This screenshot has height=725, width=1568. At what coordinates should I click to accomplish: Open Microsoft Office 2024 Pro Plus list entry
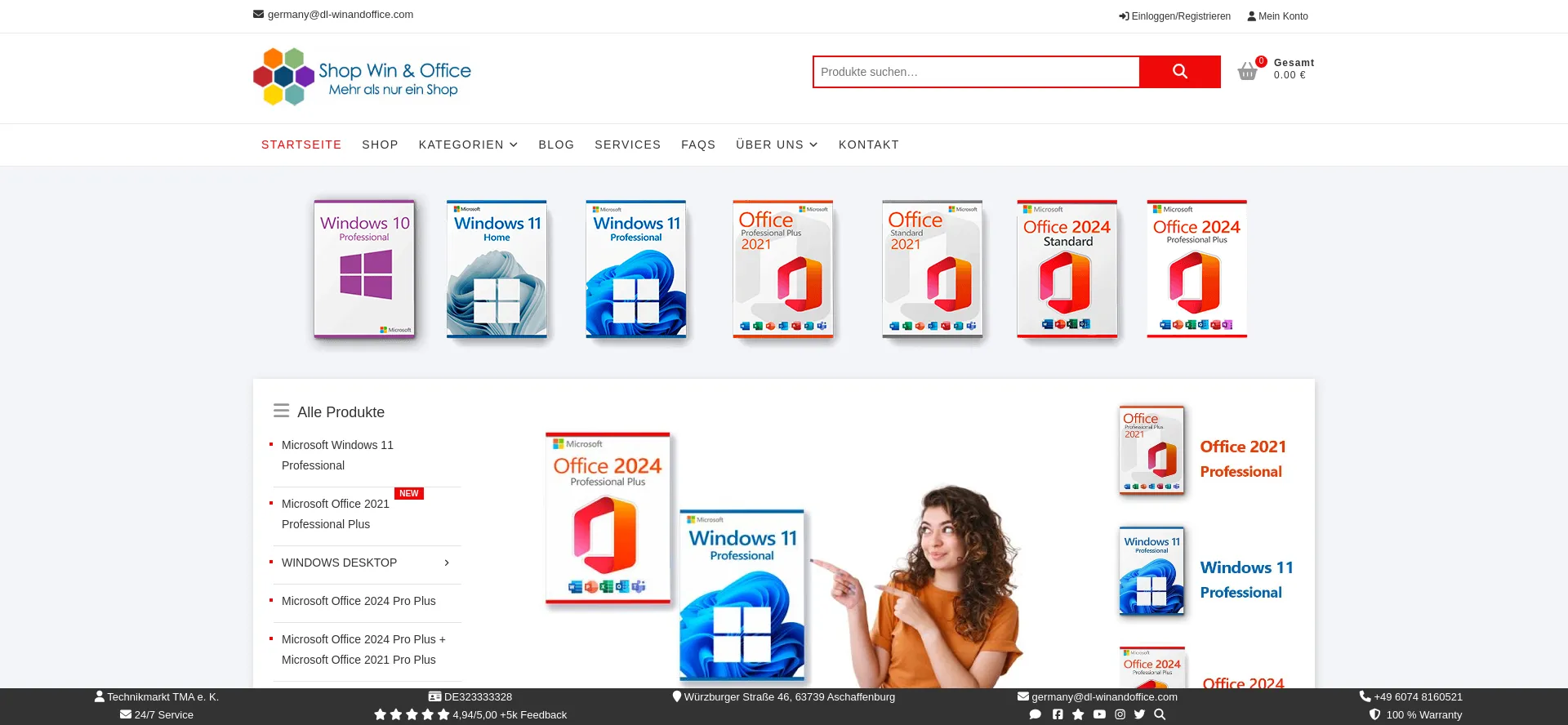(359, 601)
